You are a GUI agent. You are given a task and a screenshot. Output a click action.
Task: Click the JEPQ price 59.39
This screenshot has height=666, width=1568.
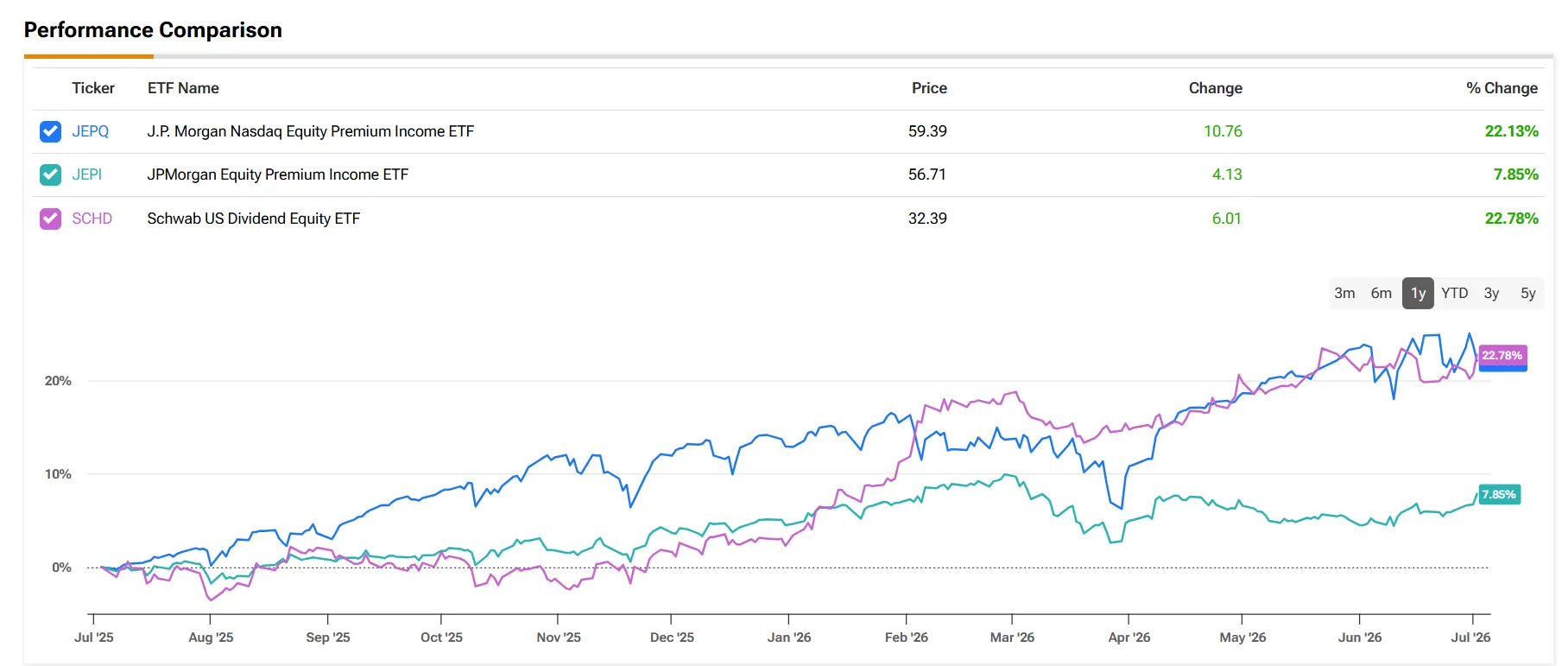pos(927,131)
